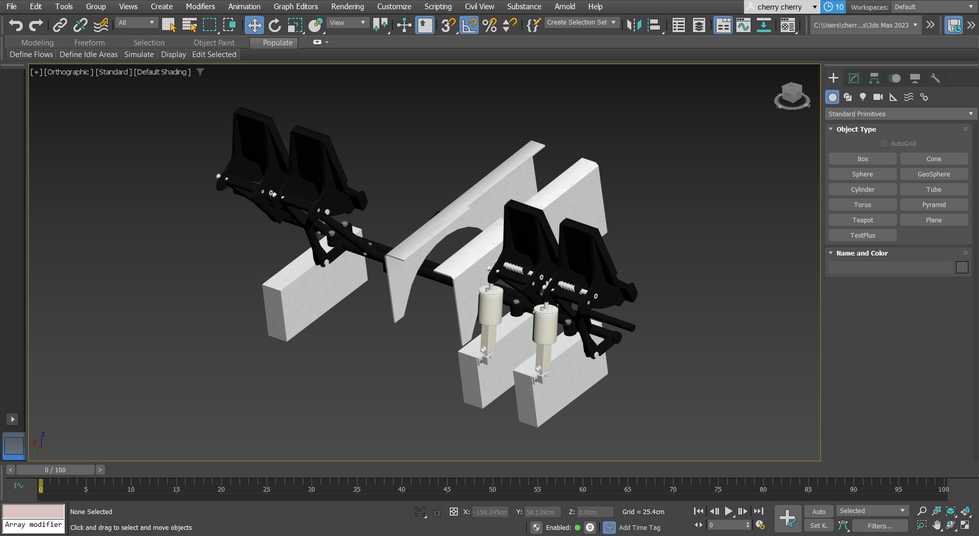Toggle Layer Explorer
Screen dimensions: 979x536
click(699, 25)
